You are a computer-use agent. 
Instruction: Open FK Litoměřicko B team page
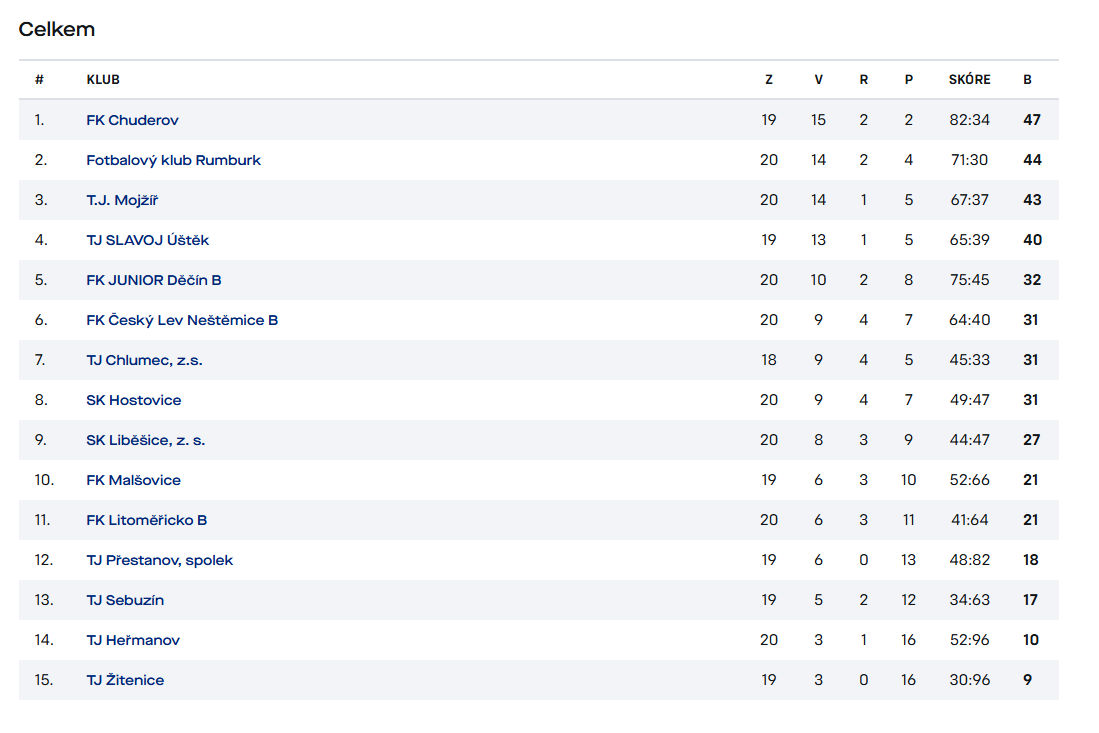[147, 520]
